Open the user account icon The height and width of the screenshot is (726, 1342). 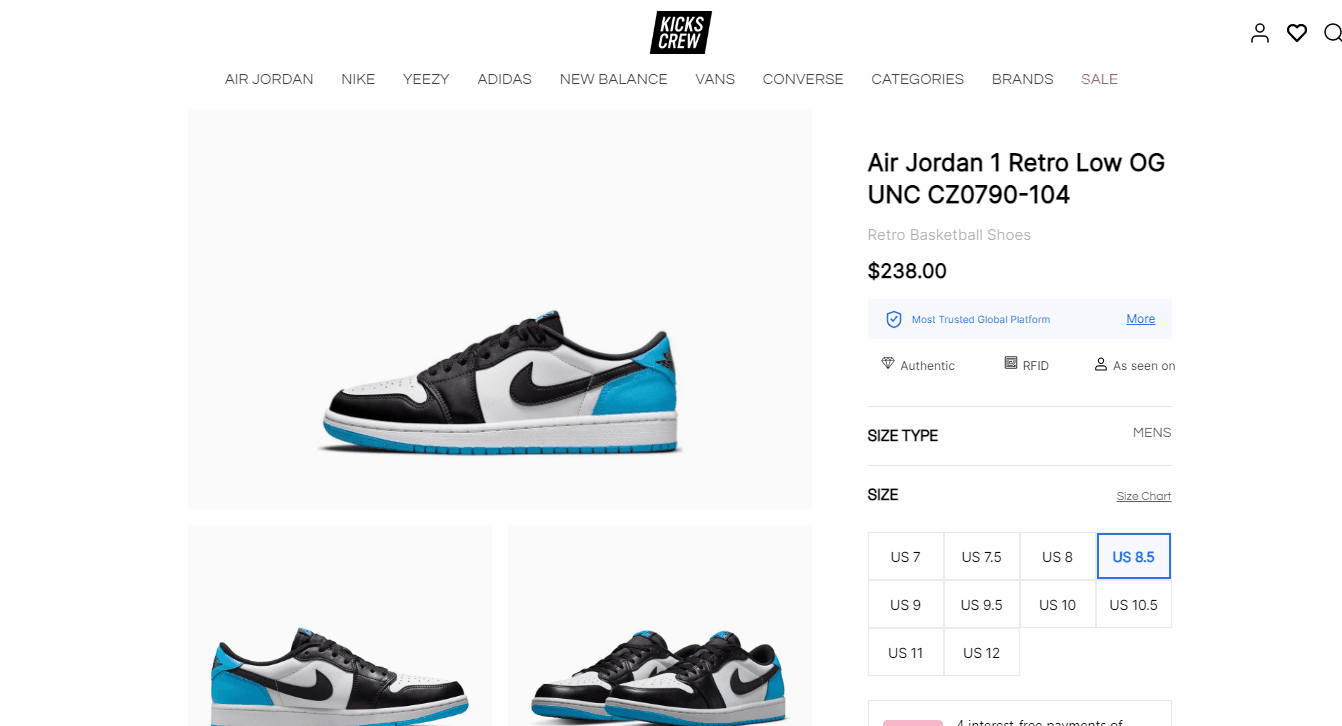point(1260,33)
